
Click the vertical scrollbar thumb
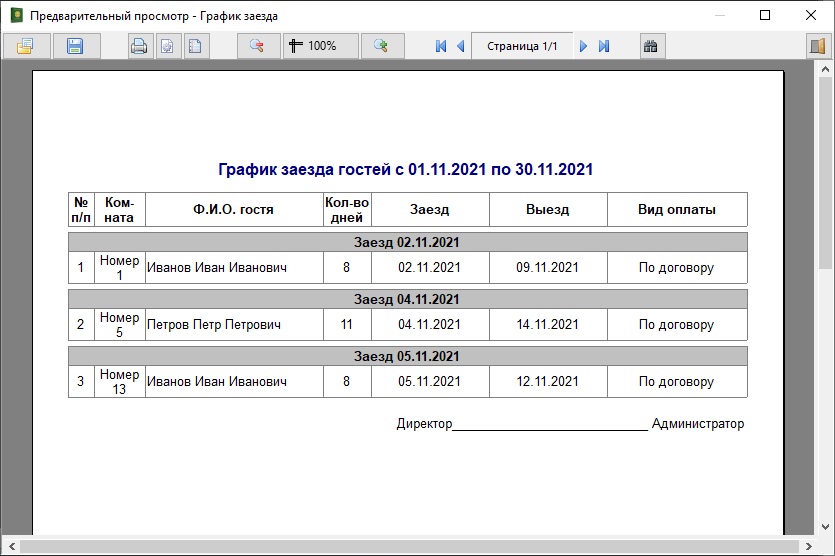[826, 170]
